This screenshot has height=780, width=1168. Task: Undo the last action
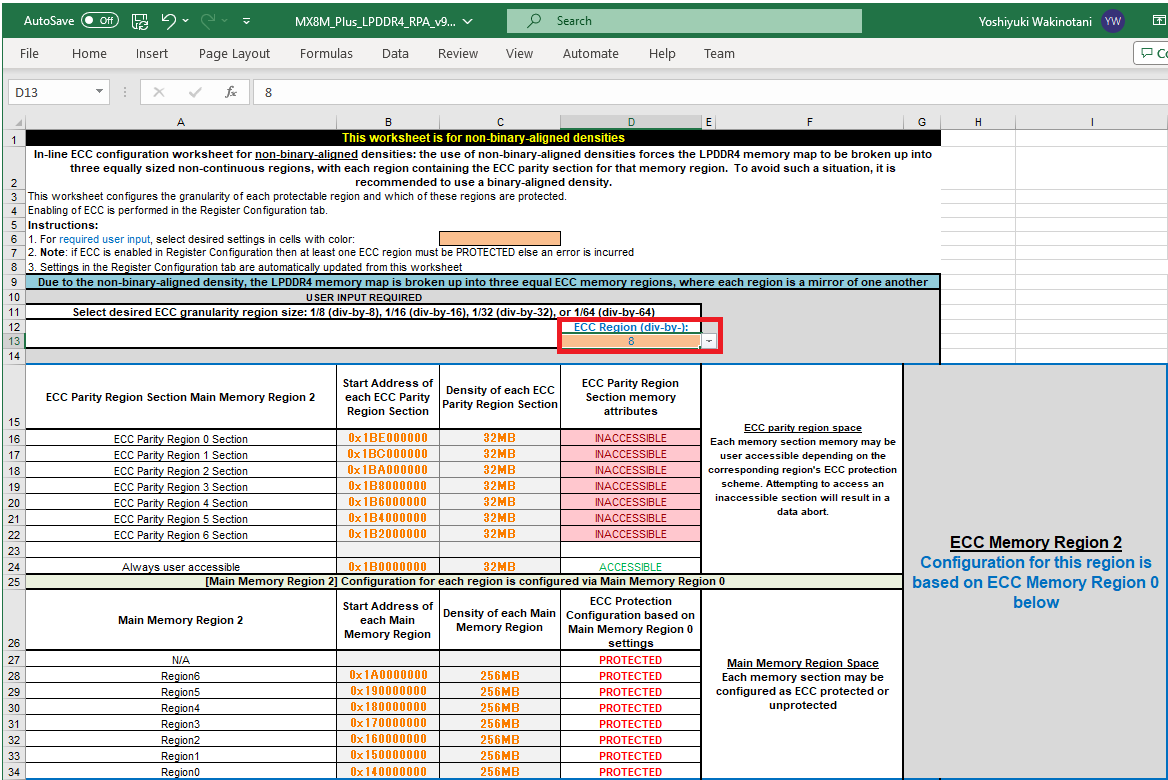pyautogui.click(x=168, y=21)
